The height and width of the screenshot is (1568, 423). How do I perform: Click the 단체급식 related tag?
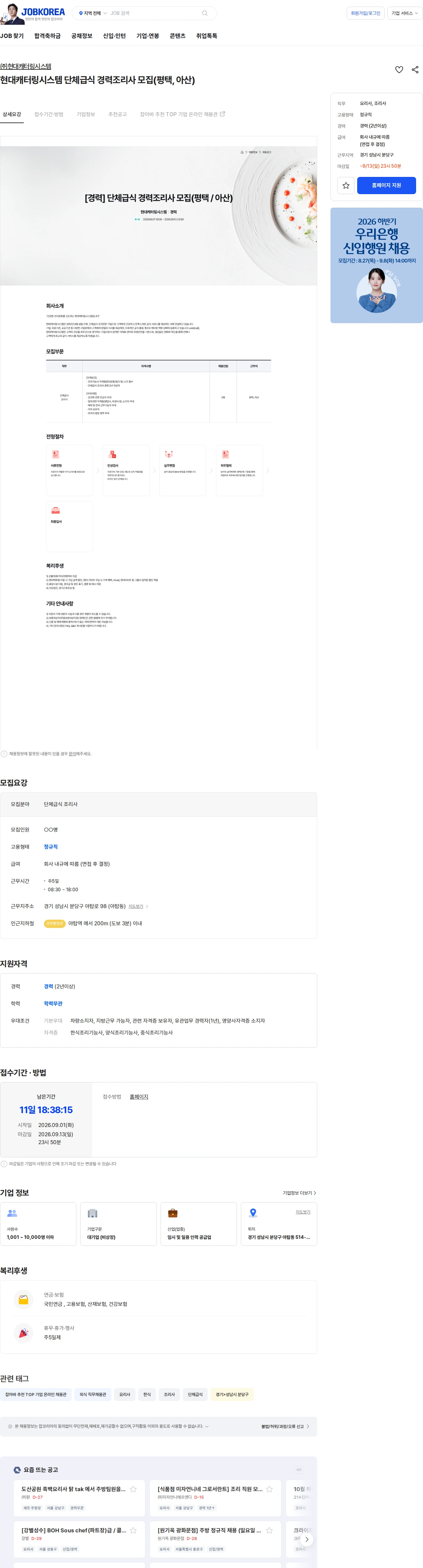pyautogui.click(x=195, y=1394)
